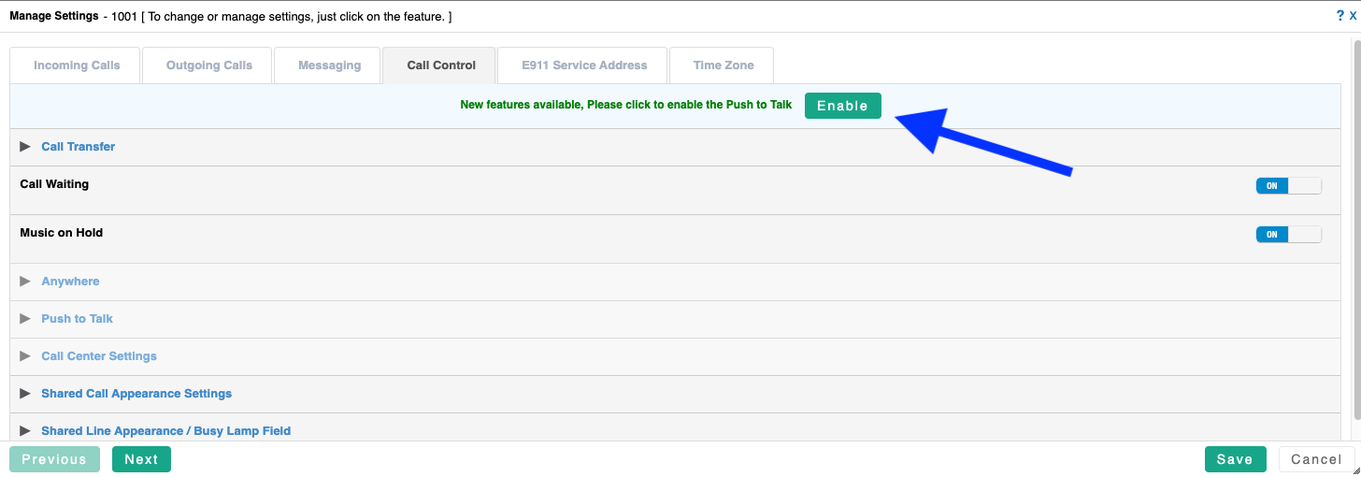Select the Messaging tab
Screen dimensions: 1361x477
pos(329,65)
